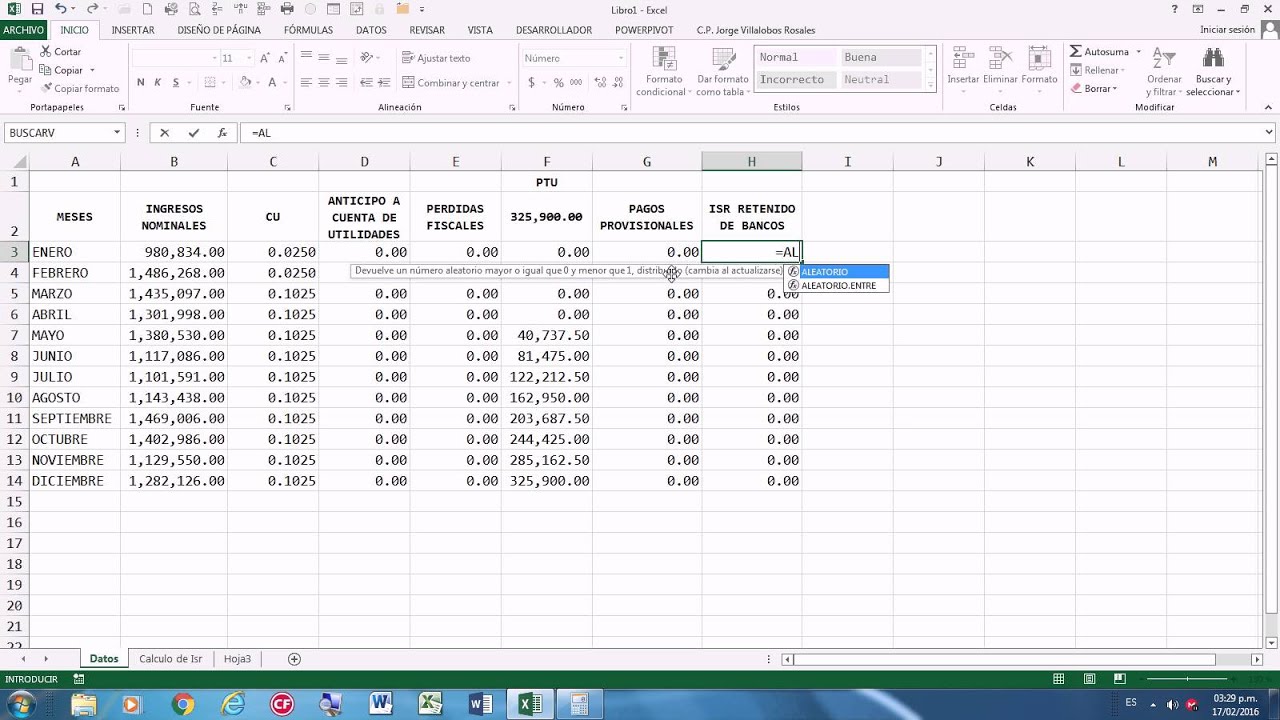Viewport: 1280px width, 720px height.
Task: Confirm formula entry with the checkmark
Action: (193, 132)
